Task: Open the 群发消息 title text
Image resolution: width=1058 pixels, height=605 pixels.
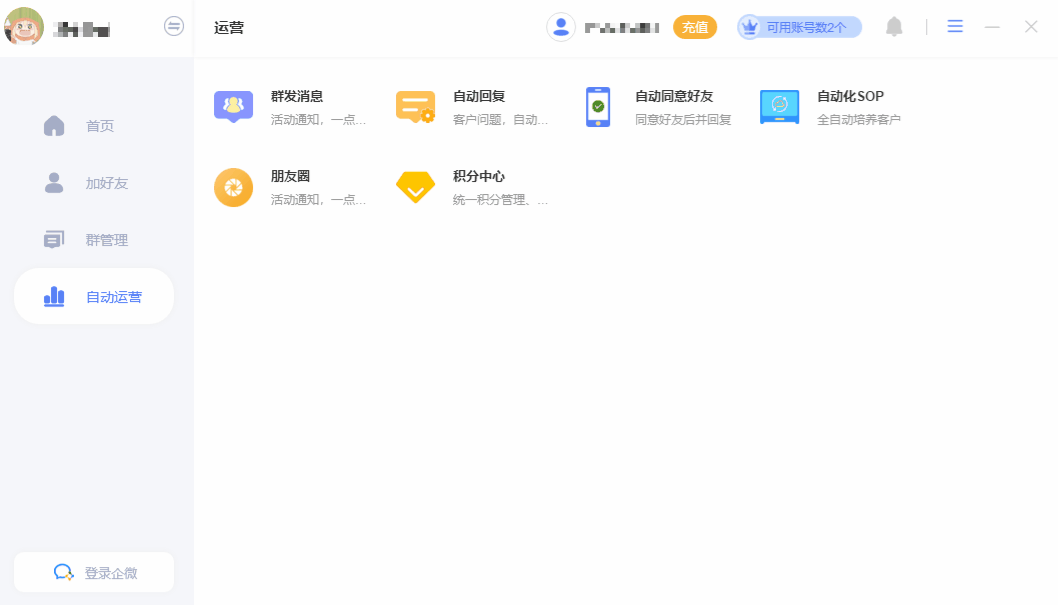Action: [x=297, y=96]
